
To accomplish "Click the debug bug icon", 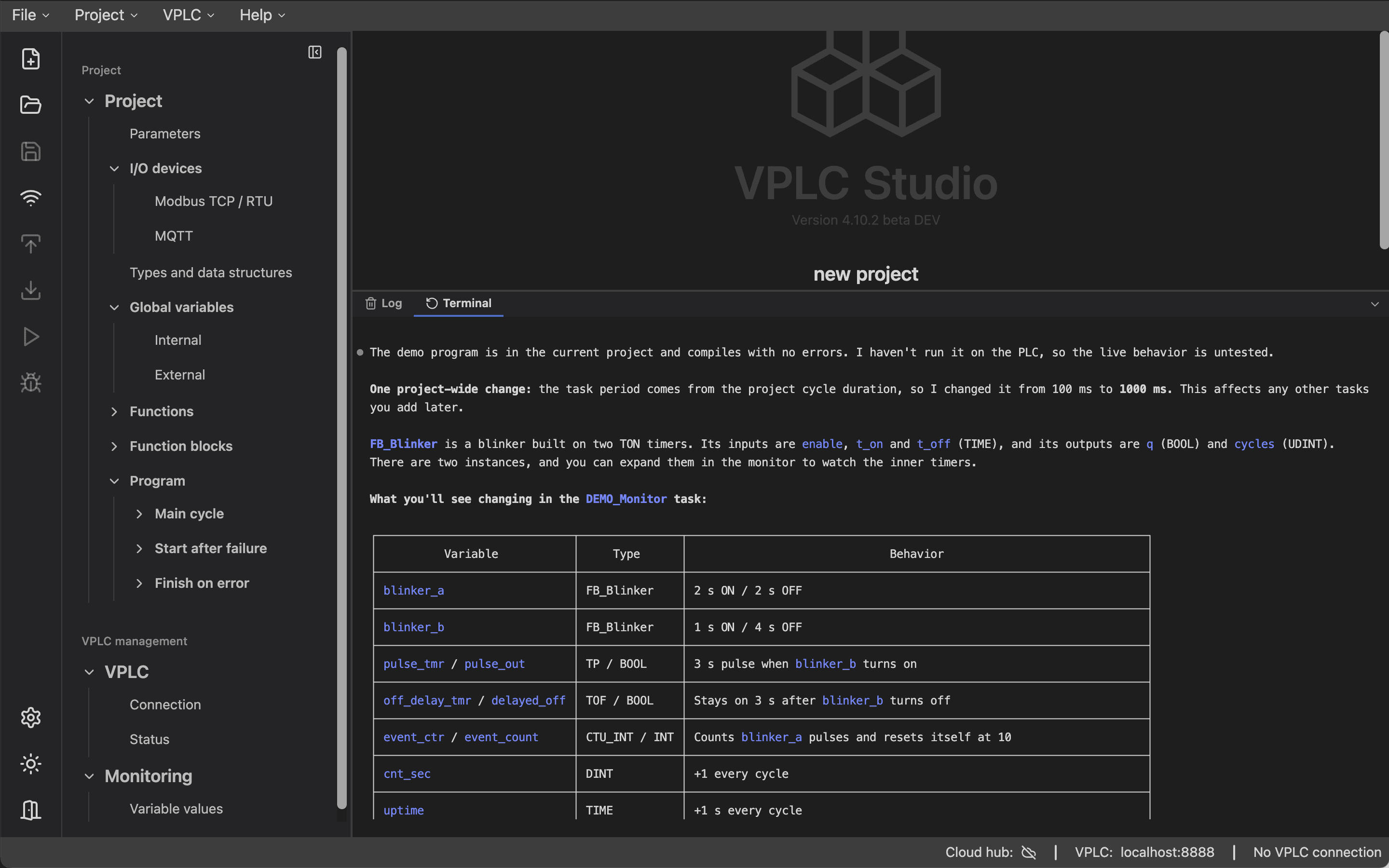I will click(x=30, y=383).
